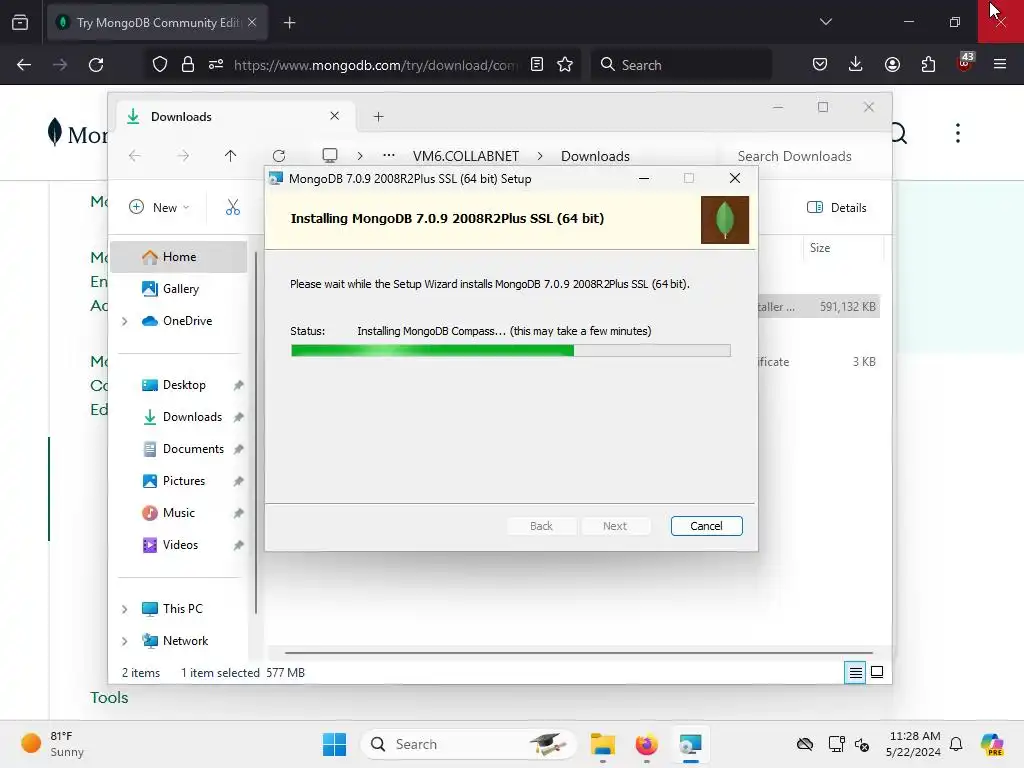Go up one folder level
The height and width of the screenshot is (768, 1024).
(x=230, y=155)
